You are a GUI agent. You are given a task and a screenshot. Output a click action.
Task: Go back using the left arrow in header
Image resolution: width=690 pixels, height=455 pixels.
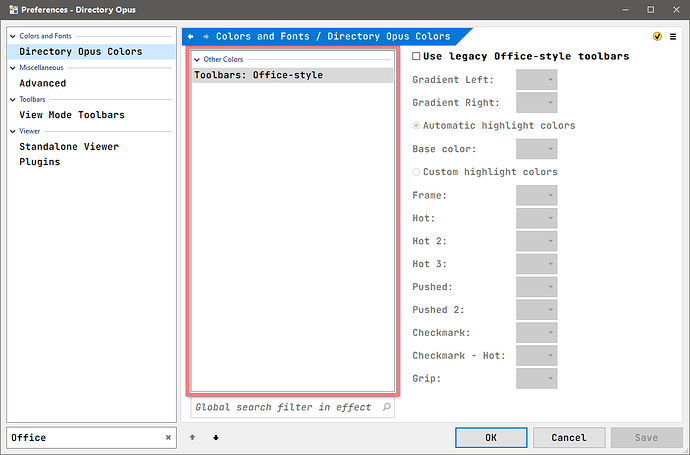coord(191,37)
